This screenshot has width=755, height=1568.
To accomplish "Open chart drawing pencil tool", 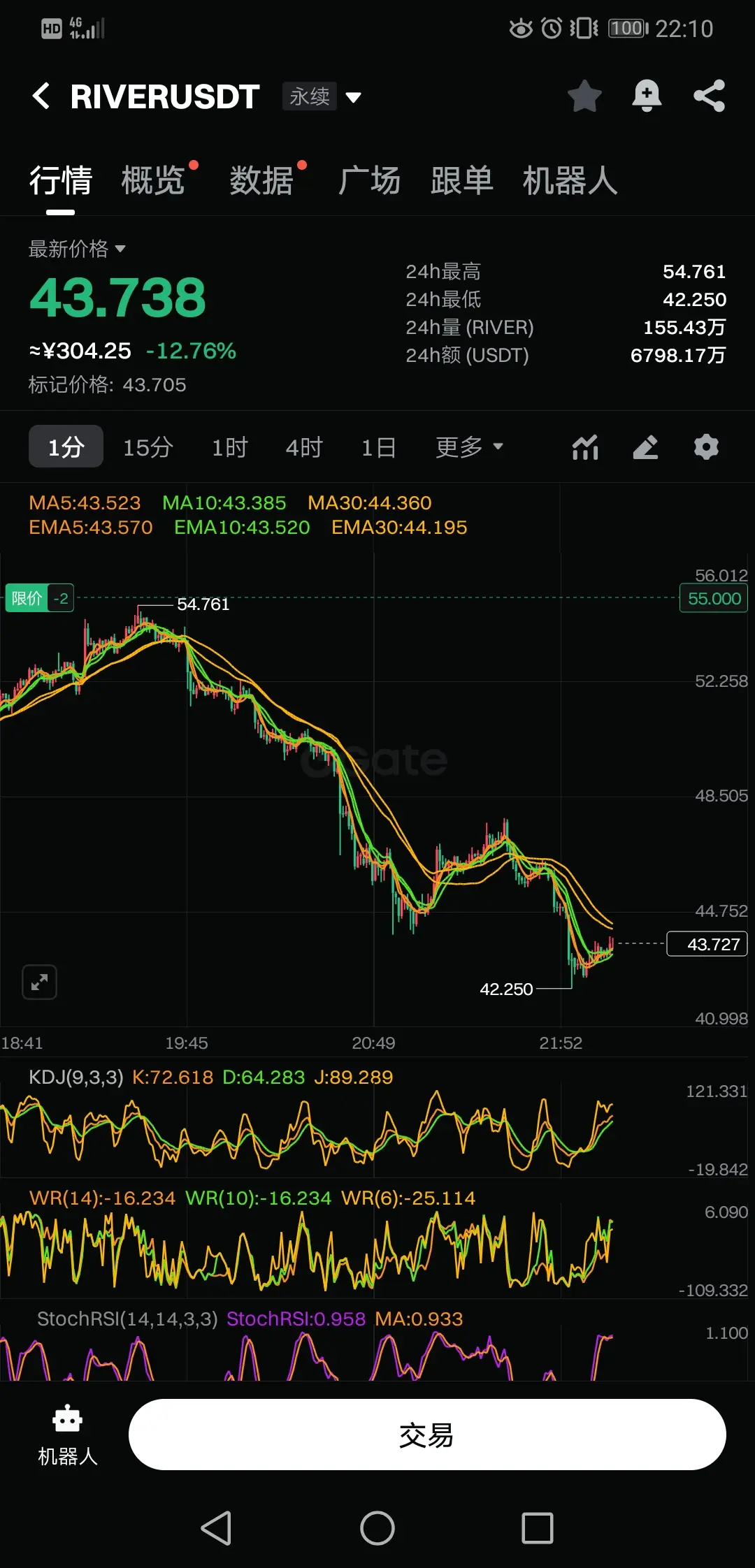I will (646, 447).
